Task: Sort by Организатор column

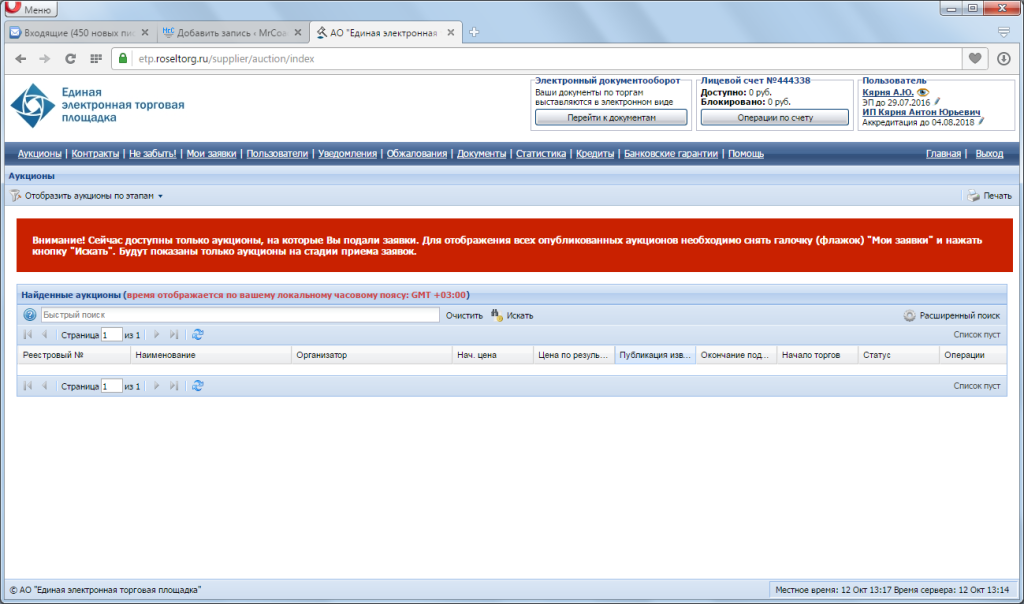Action: click(x=371, y=355)
